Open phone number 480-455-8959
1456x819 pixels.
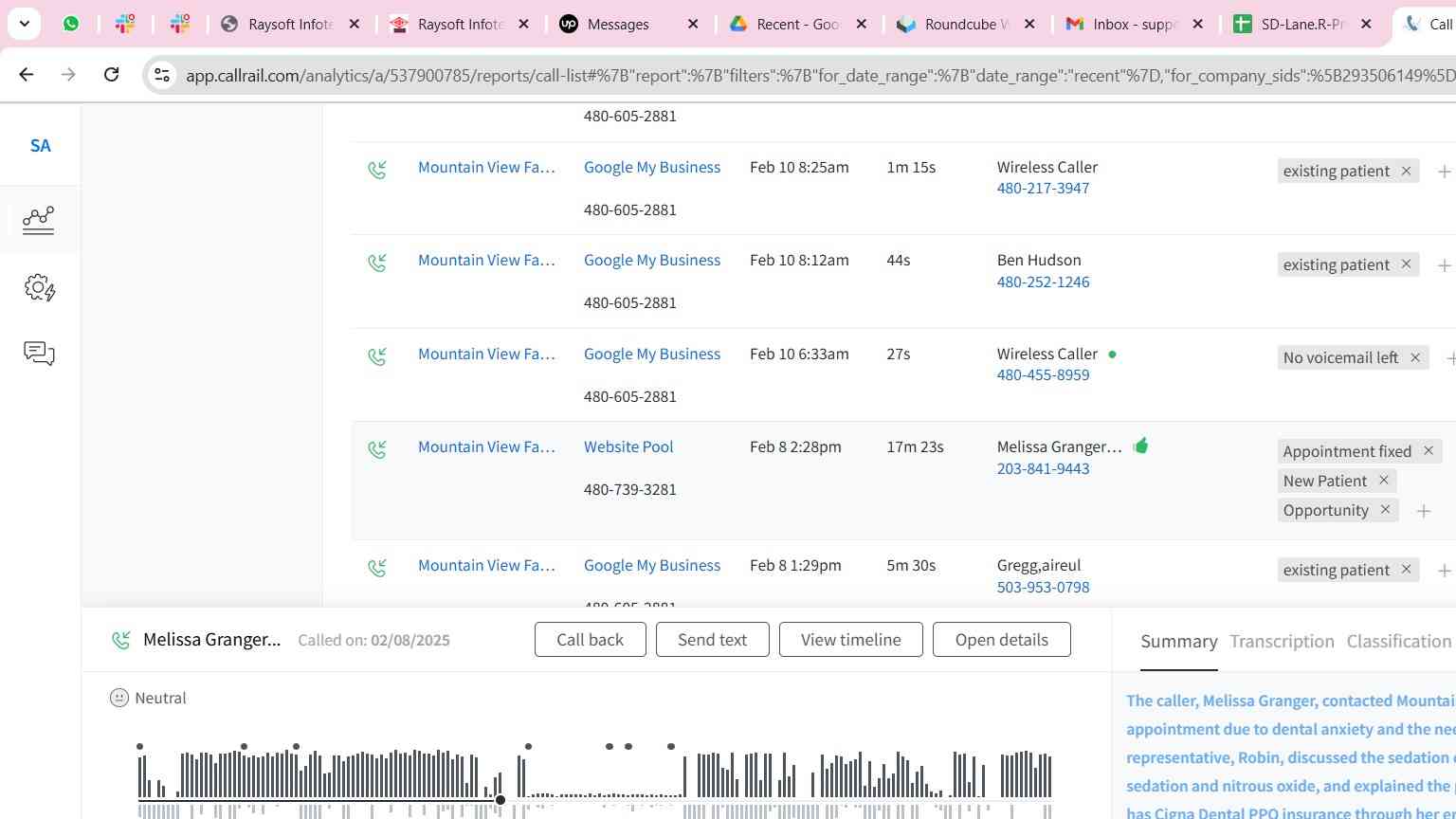point(1043,374)
